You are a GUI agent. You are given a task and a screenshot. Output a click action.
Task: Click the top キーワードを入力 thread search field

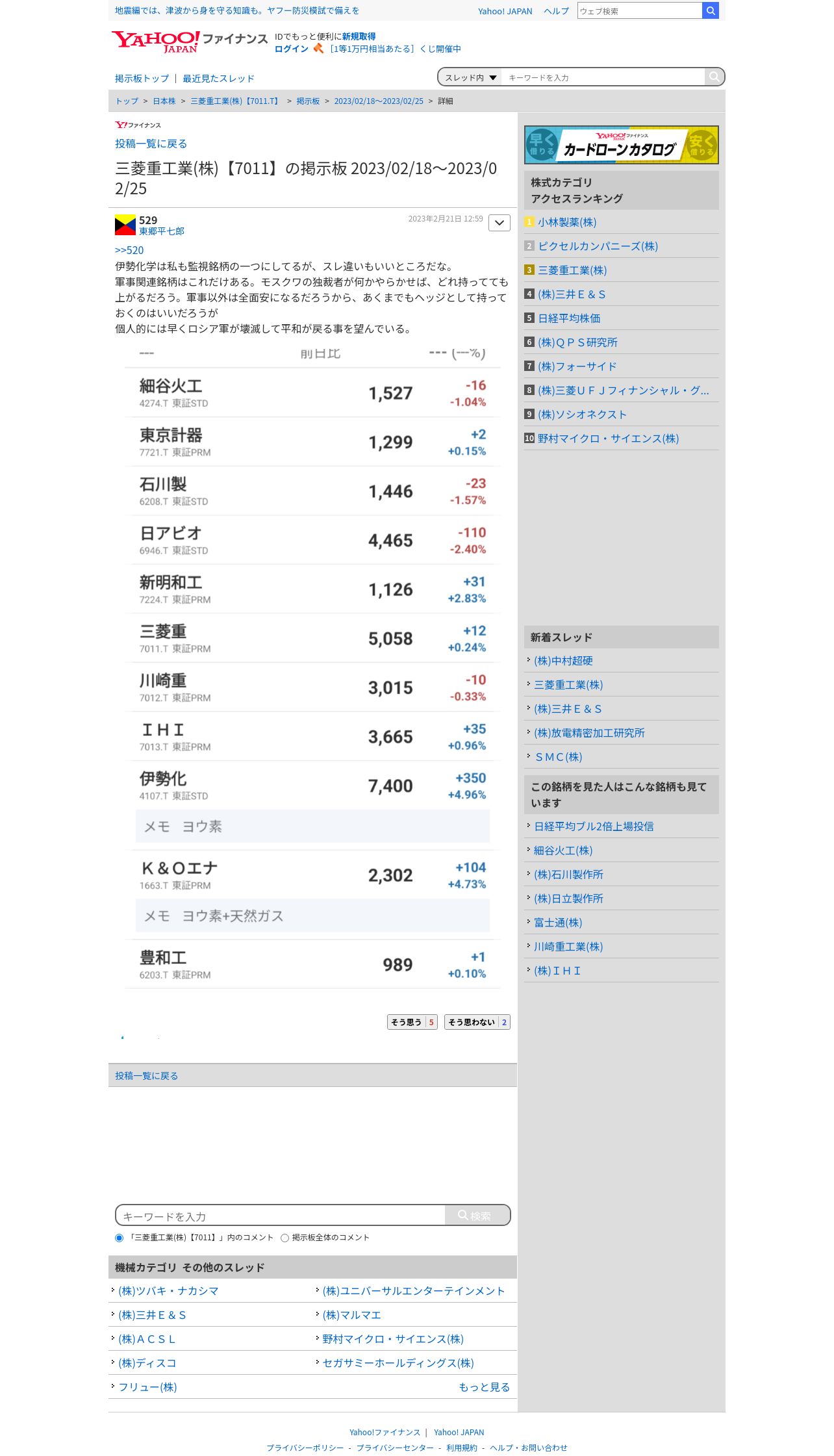click(x=603, y=77)
